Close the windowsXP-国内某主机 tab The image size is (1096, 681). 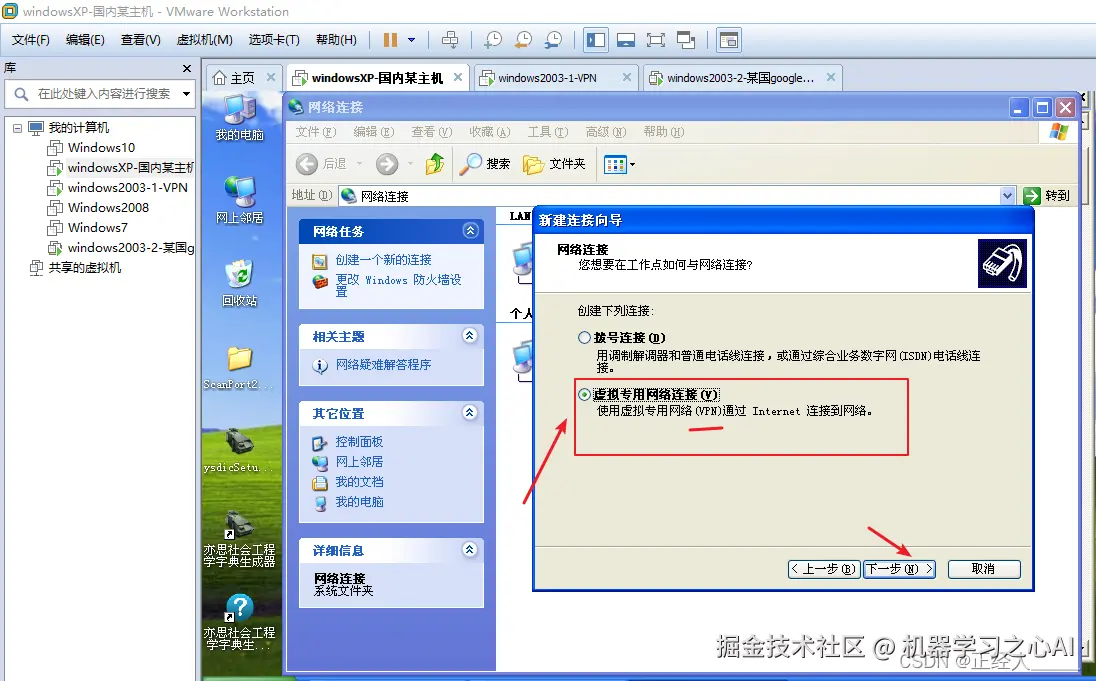[x=458, y=77]
